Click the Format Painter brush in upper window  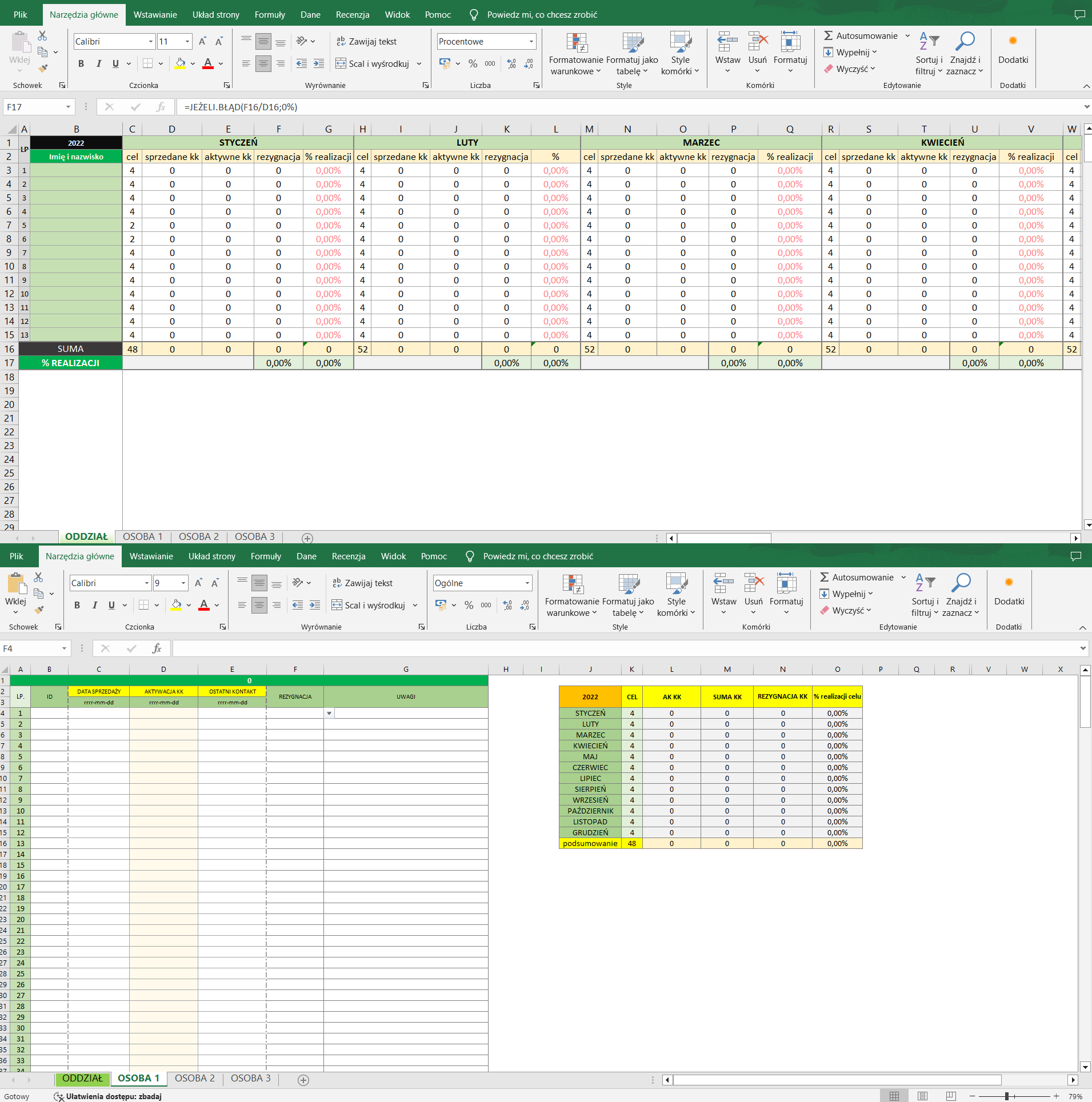43,68
